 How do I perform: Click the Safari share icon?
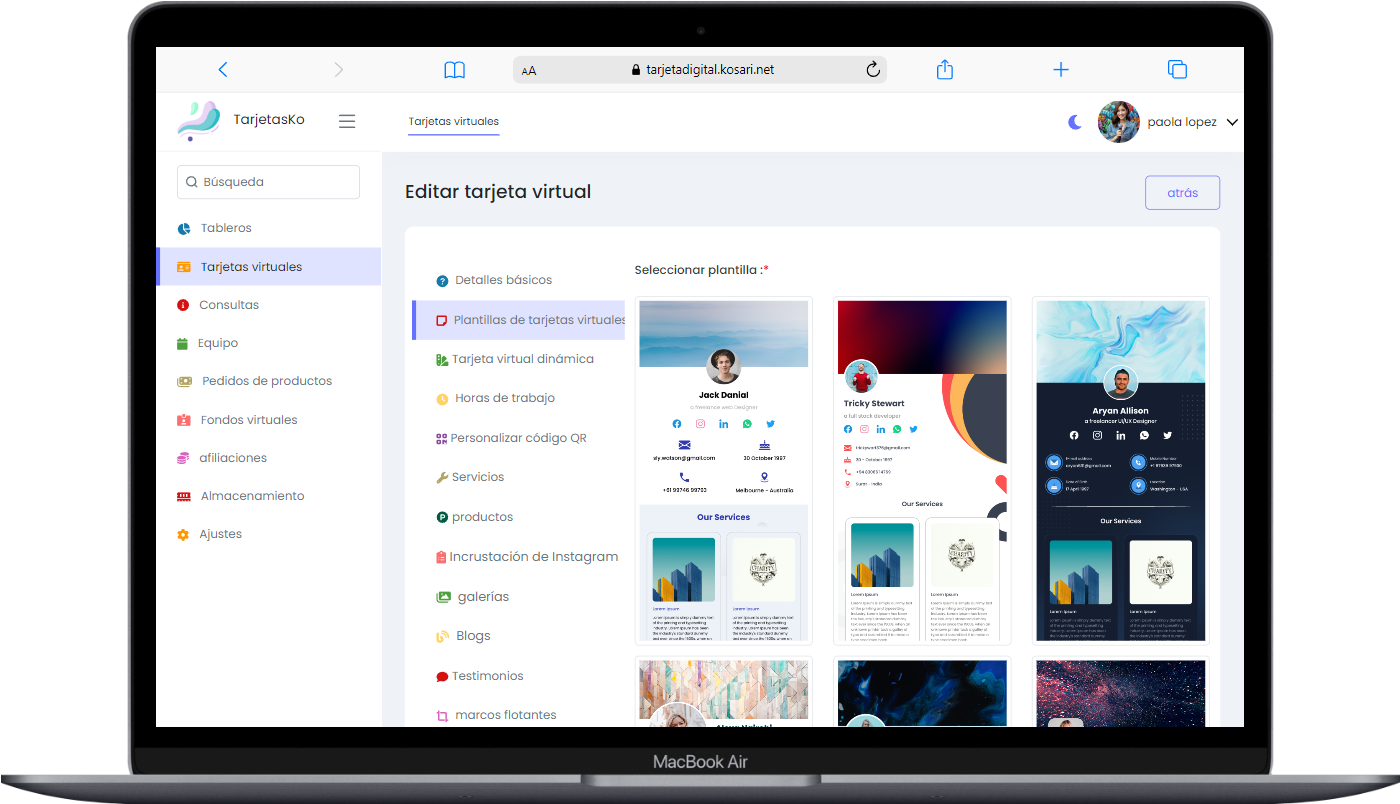[x=944, y=70]
